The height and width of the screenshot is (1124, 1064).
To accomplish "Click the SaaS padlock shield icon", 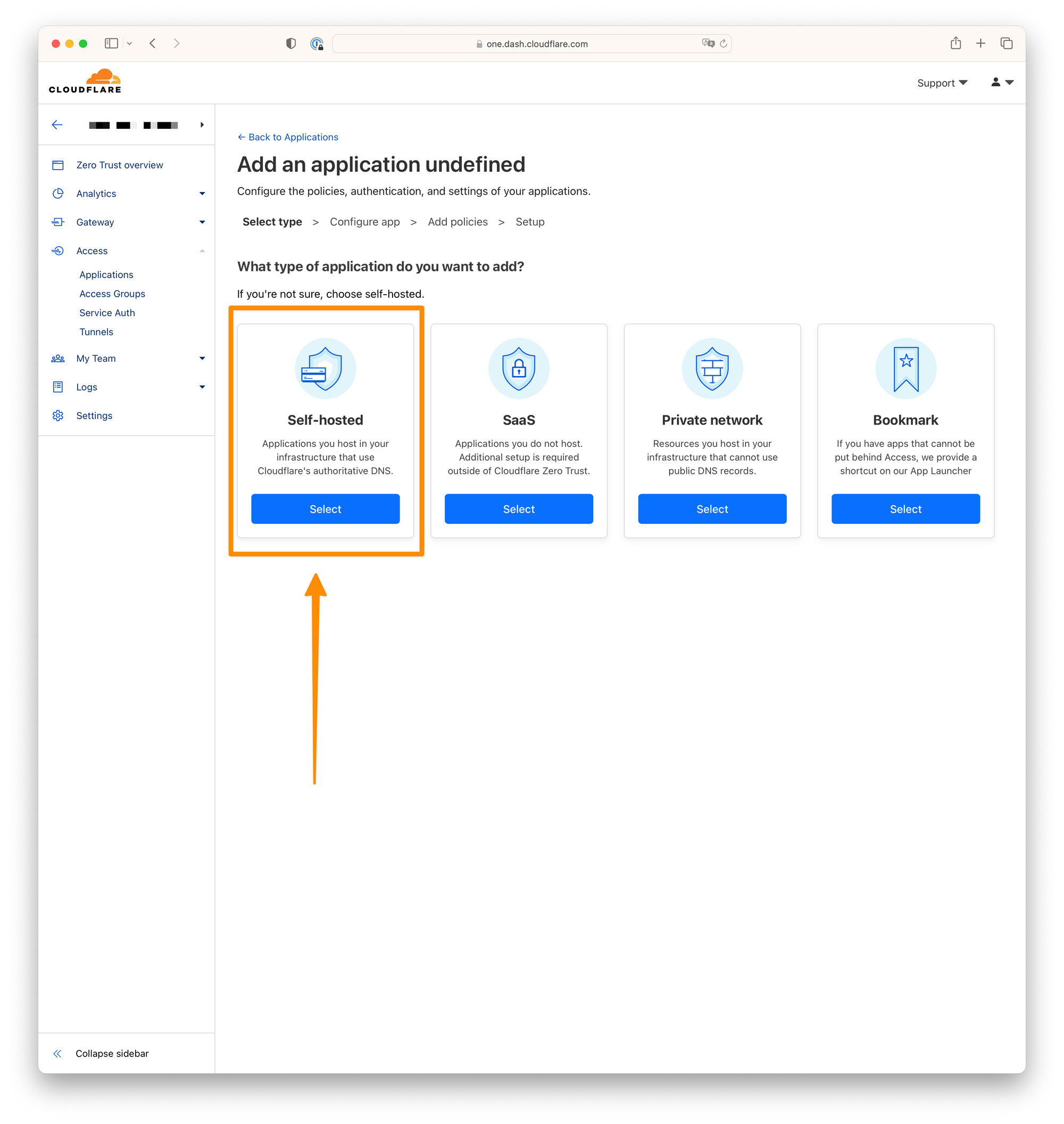I will [x=519, y=369].
